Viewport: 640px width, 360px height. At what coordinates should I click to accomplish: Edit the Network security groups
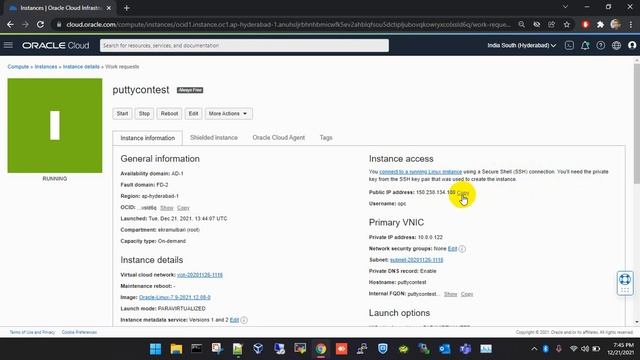coord(452,249)
